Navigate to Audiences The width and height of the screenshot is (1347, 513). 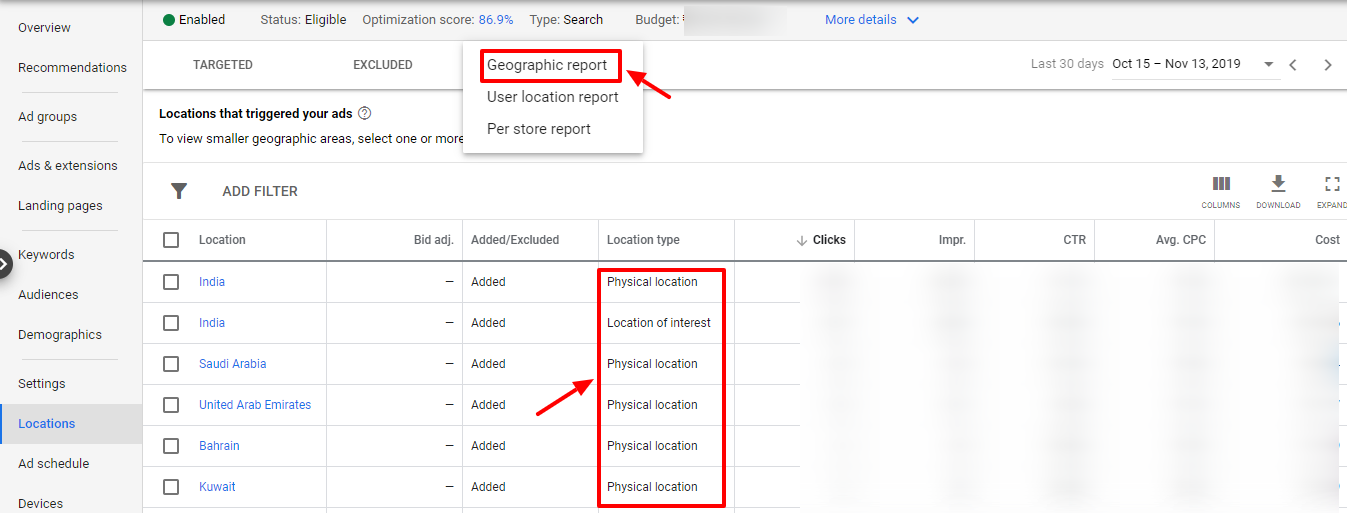48,295
